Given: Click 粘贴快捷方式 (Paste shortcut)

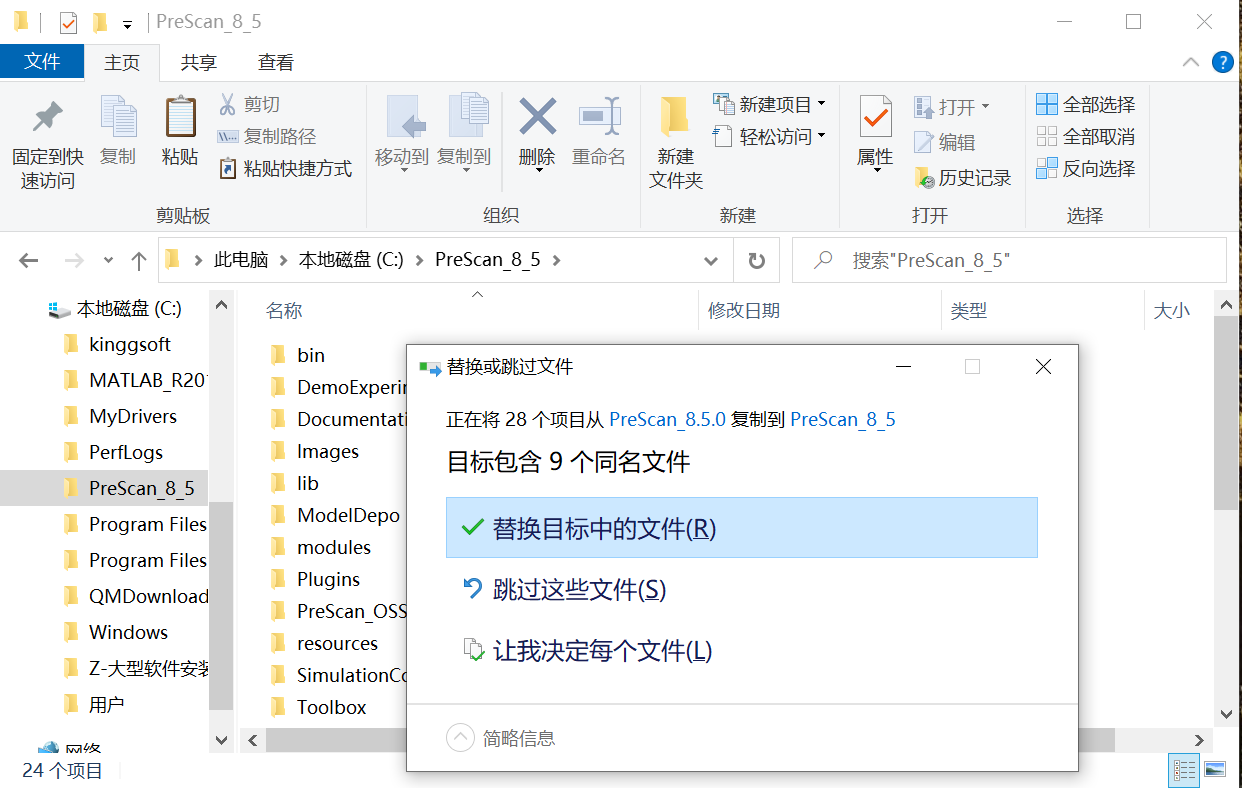Looking at the screenshot, I should 285,168.
